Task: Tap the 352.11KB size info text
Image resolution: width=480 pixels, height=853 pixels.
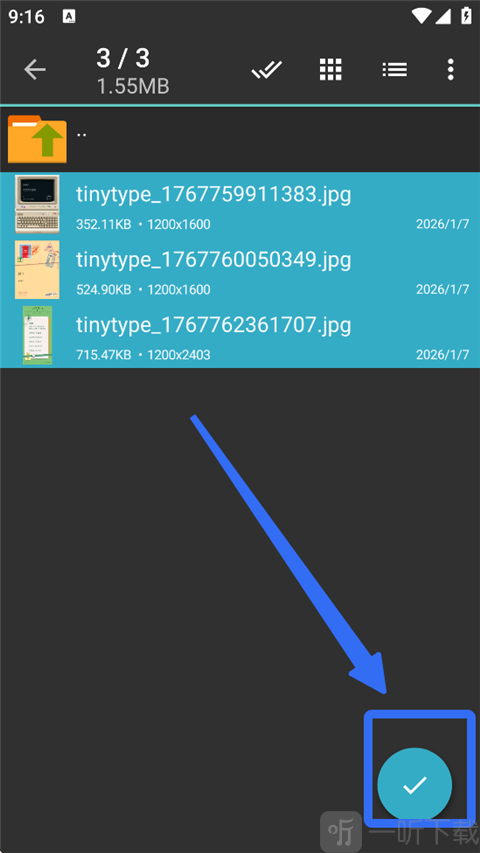Action: tap(104, 224)
